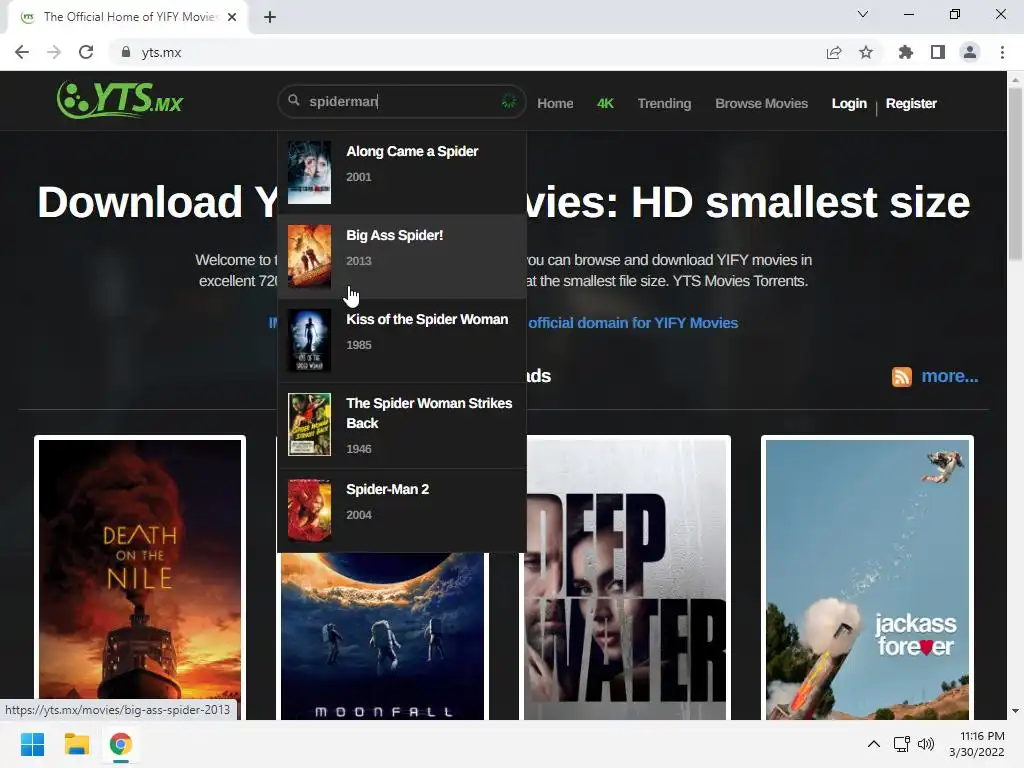This screenshot has height=768, width=1024.
Task: Open Browse Movies nav link
Action: 761,103
